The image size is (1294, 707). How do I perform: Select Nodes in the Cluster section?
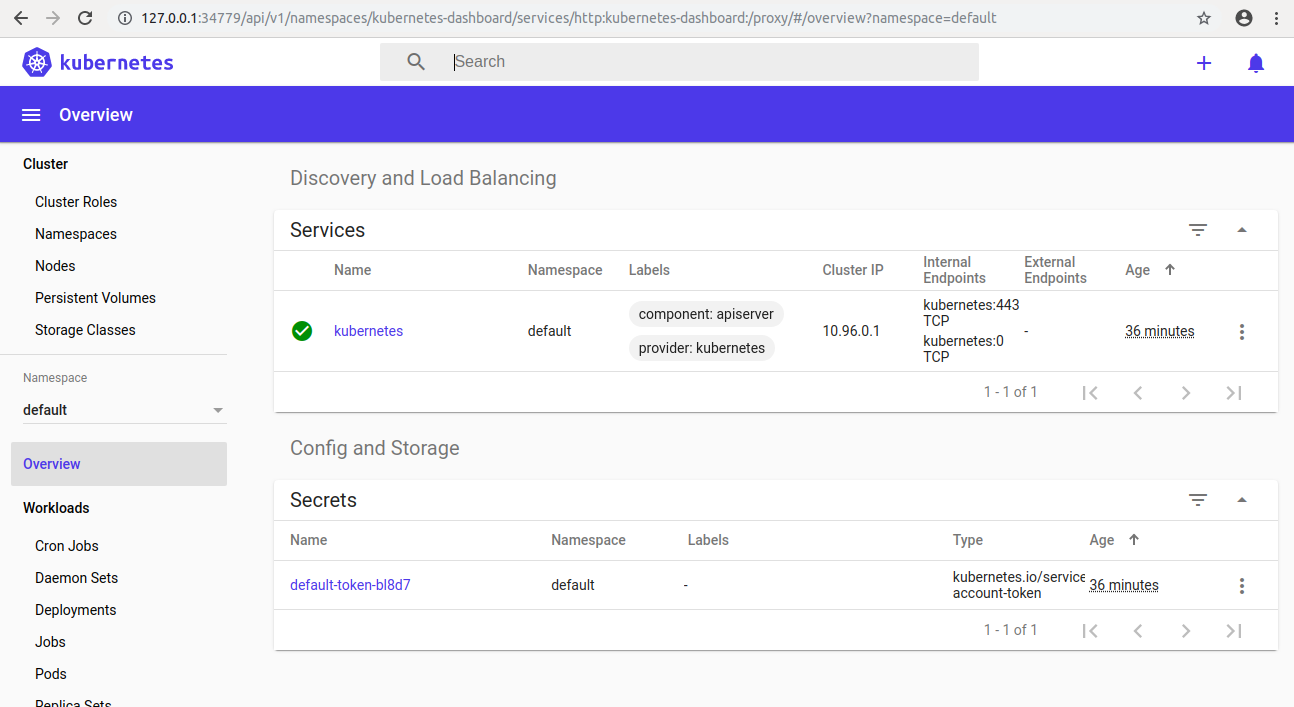pos(55,266)
